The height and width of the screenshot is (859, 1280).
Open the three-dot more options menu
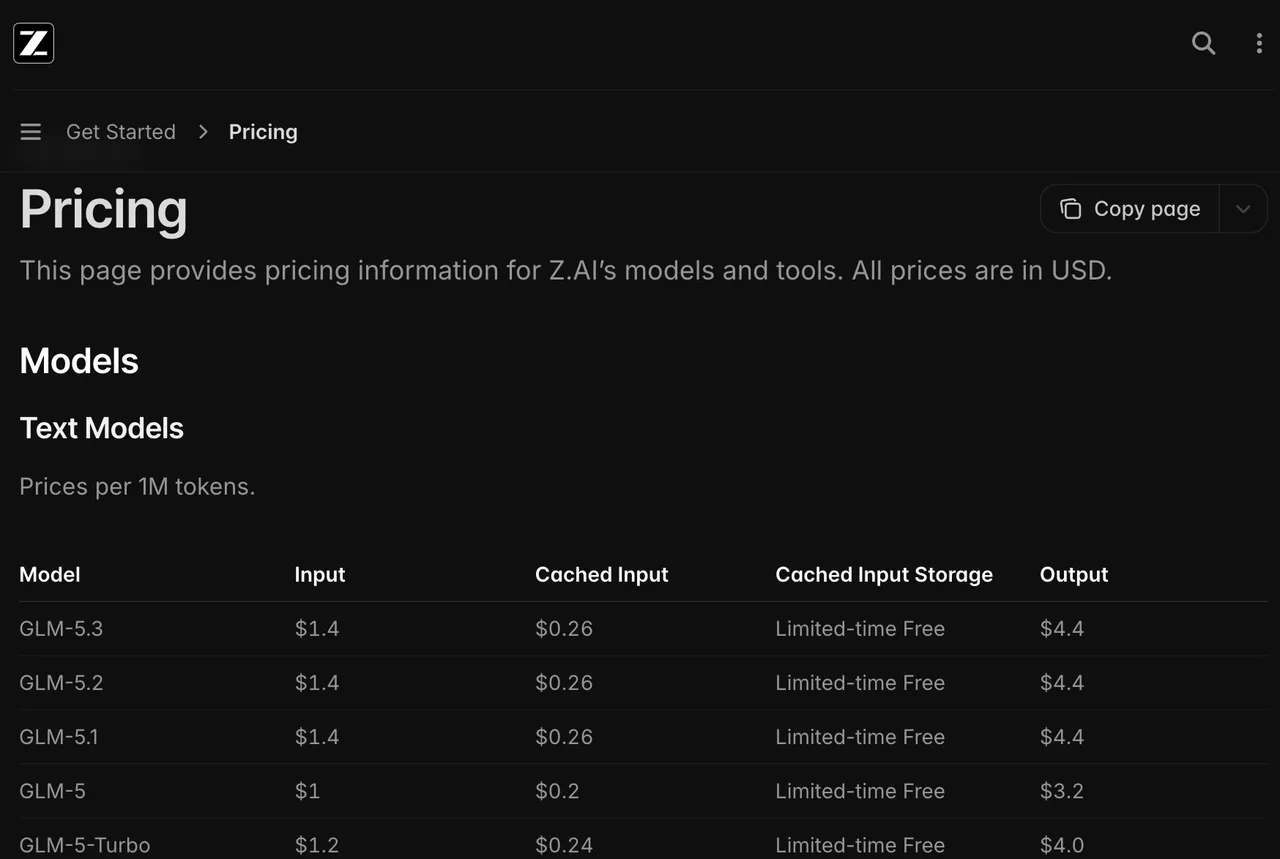tap(1259, 43)
